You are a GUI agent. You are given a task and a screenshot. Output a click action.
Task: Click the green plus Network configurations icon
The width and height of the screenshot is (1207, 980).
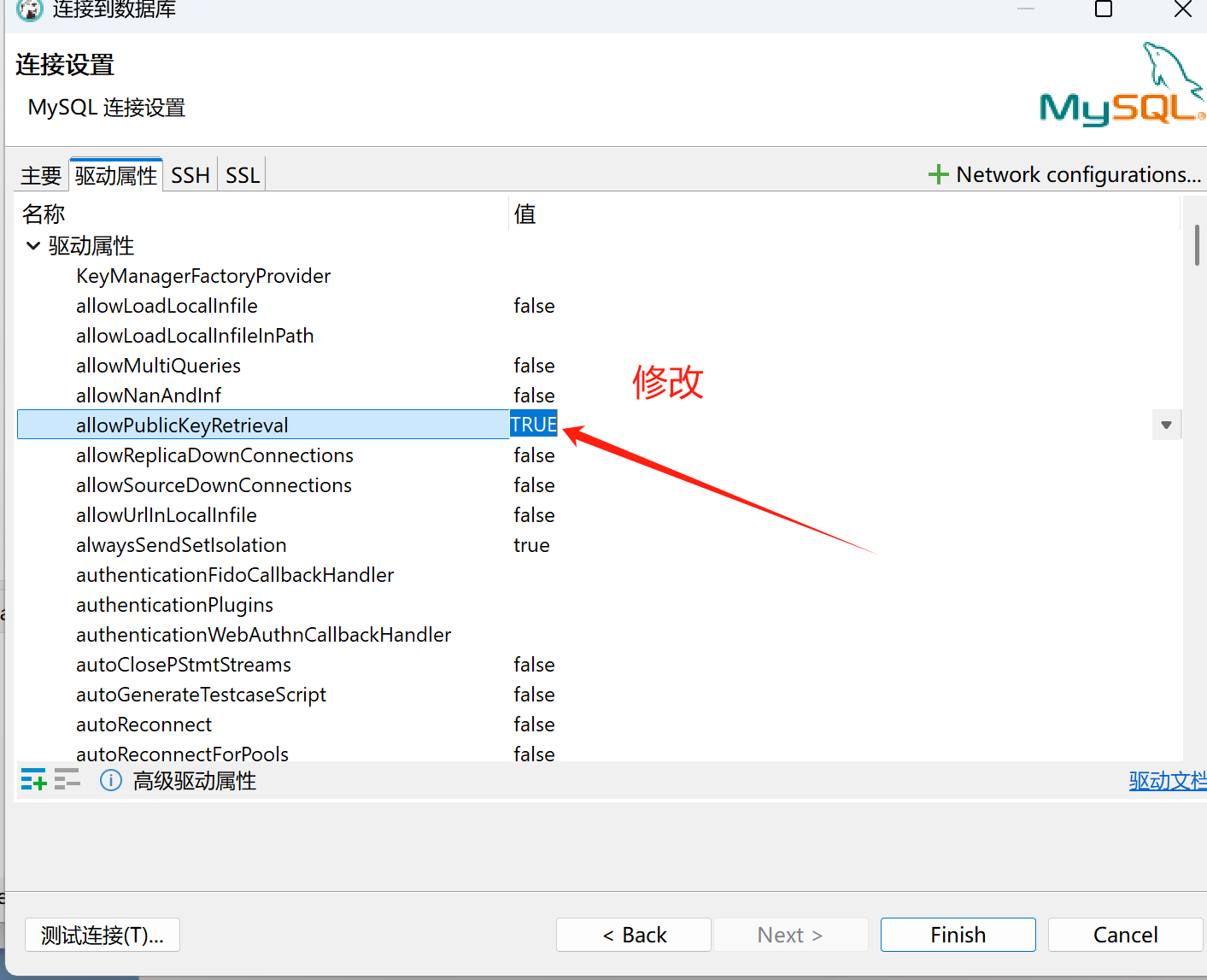[x=938, y=174]
